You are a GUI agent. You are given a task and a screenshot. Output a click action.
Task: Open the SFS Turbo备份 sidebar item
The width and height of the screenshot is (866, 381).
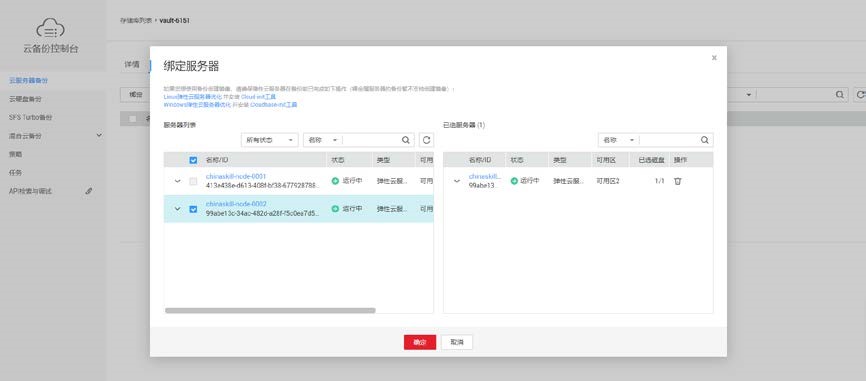tap(30, 118)
